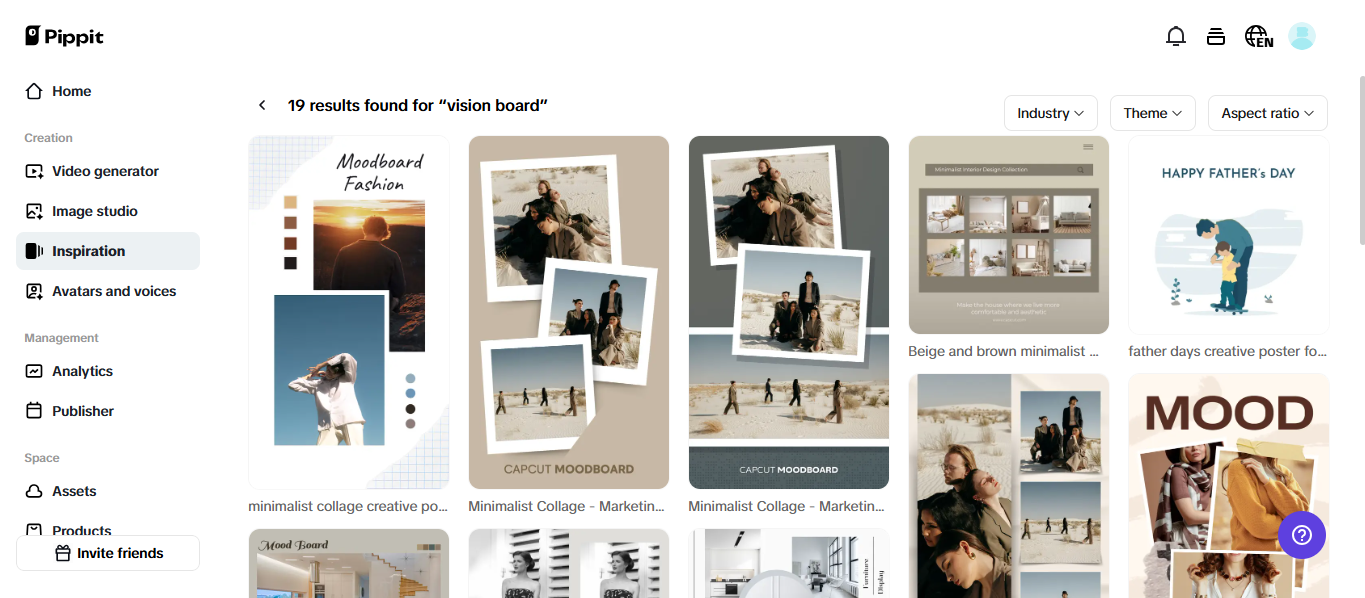Open the Mood Board staircase interior template

(x=349, y=564)
